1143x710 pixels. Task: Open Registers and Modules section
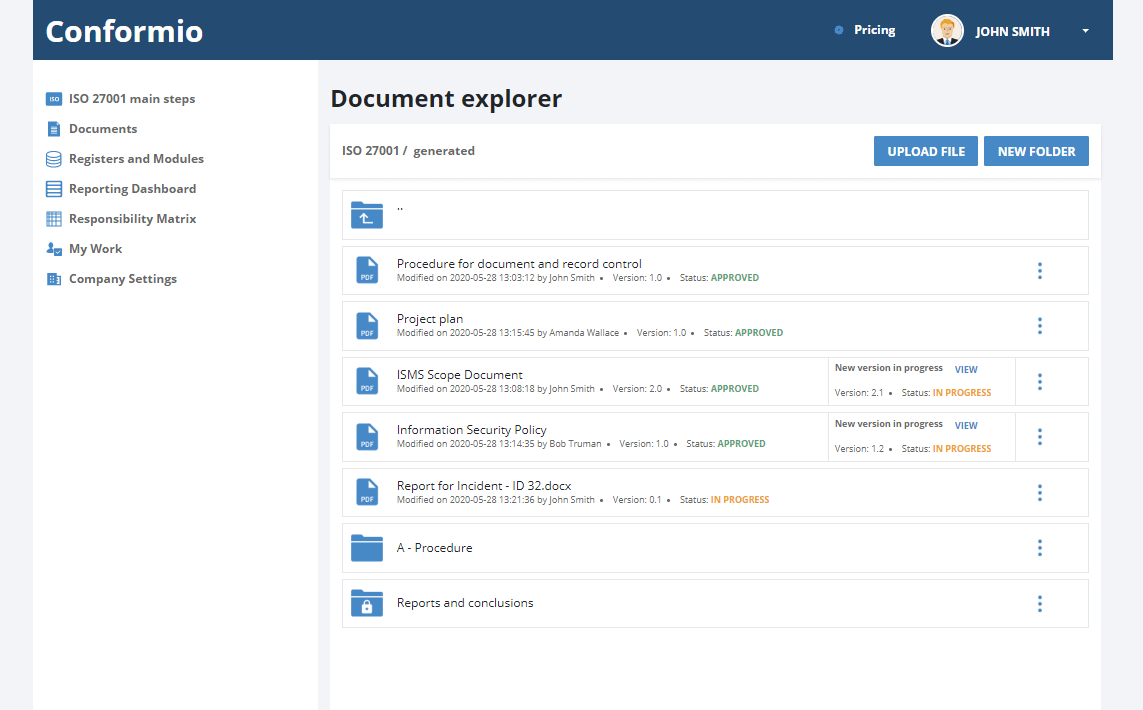point(136,159)
